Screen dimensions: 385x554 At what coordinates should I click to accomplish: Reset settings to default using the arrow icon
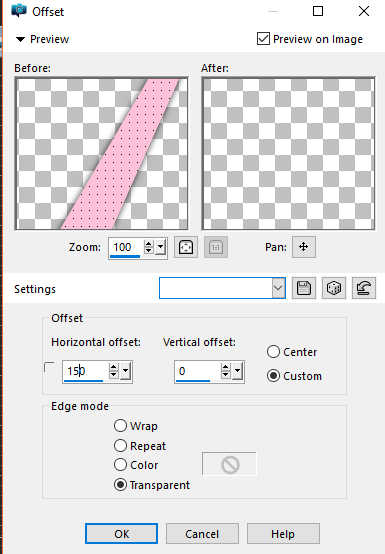(x=364, y=288)
